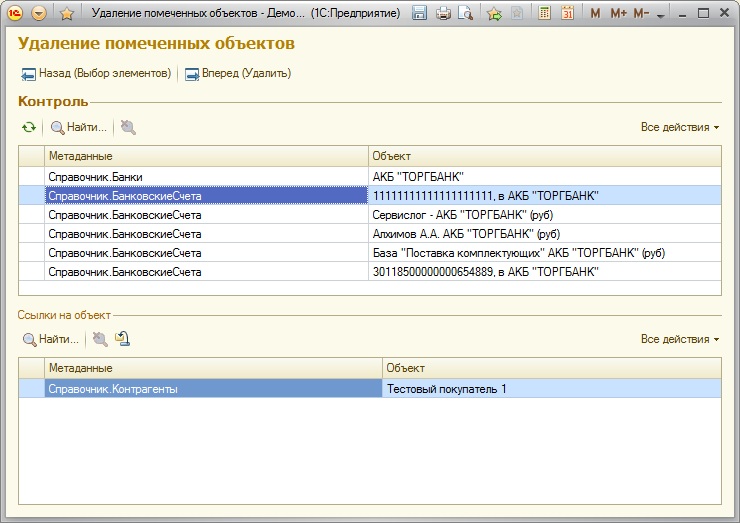Click Назад (Выбор элементов) button
Screen dimensions: 740x523
click(x=97, y=73)
